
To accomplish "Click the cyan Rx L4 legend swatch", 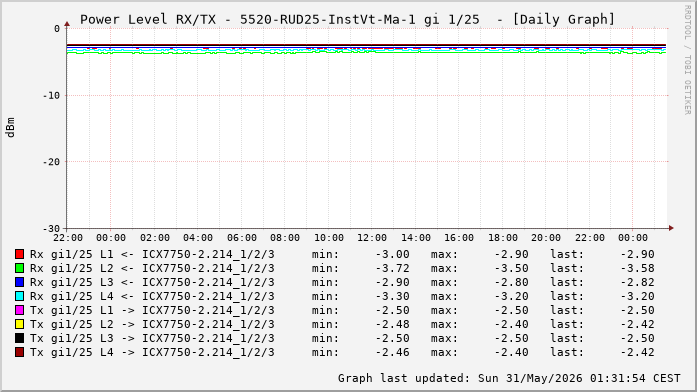I will [19, 296].
